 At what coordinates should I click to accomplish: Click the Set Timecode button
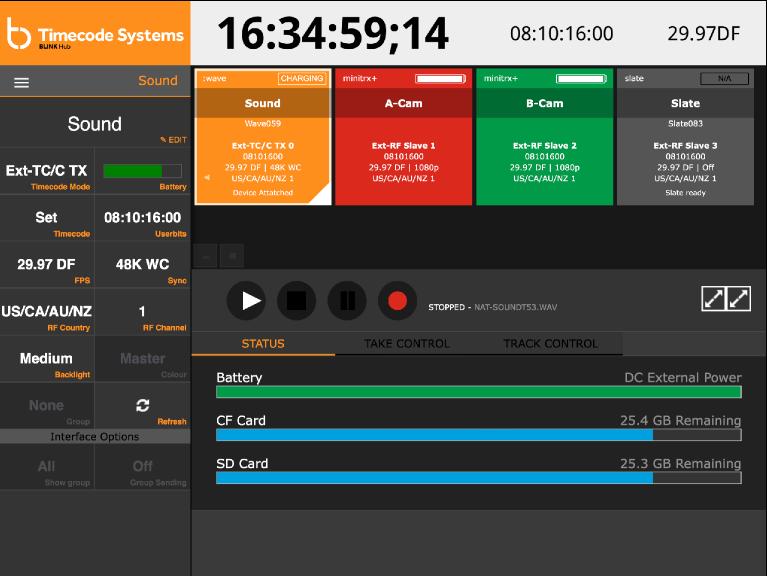point(47,219)
